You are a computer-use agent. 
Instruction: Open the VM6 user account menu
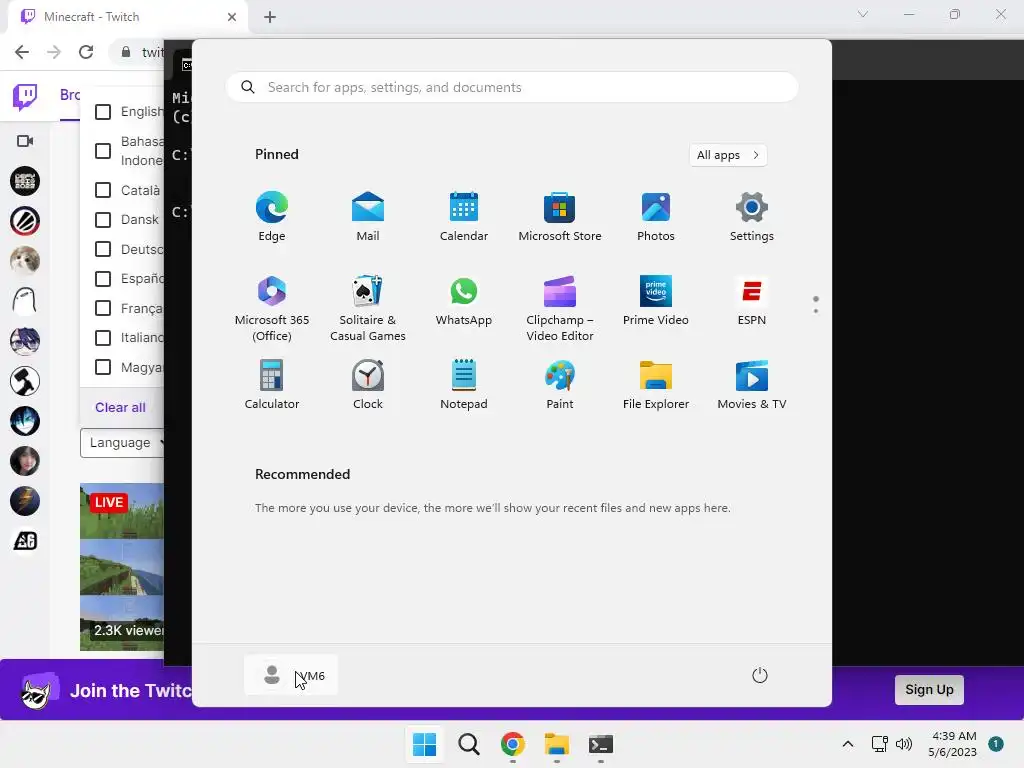pos(291,675)
